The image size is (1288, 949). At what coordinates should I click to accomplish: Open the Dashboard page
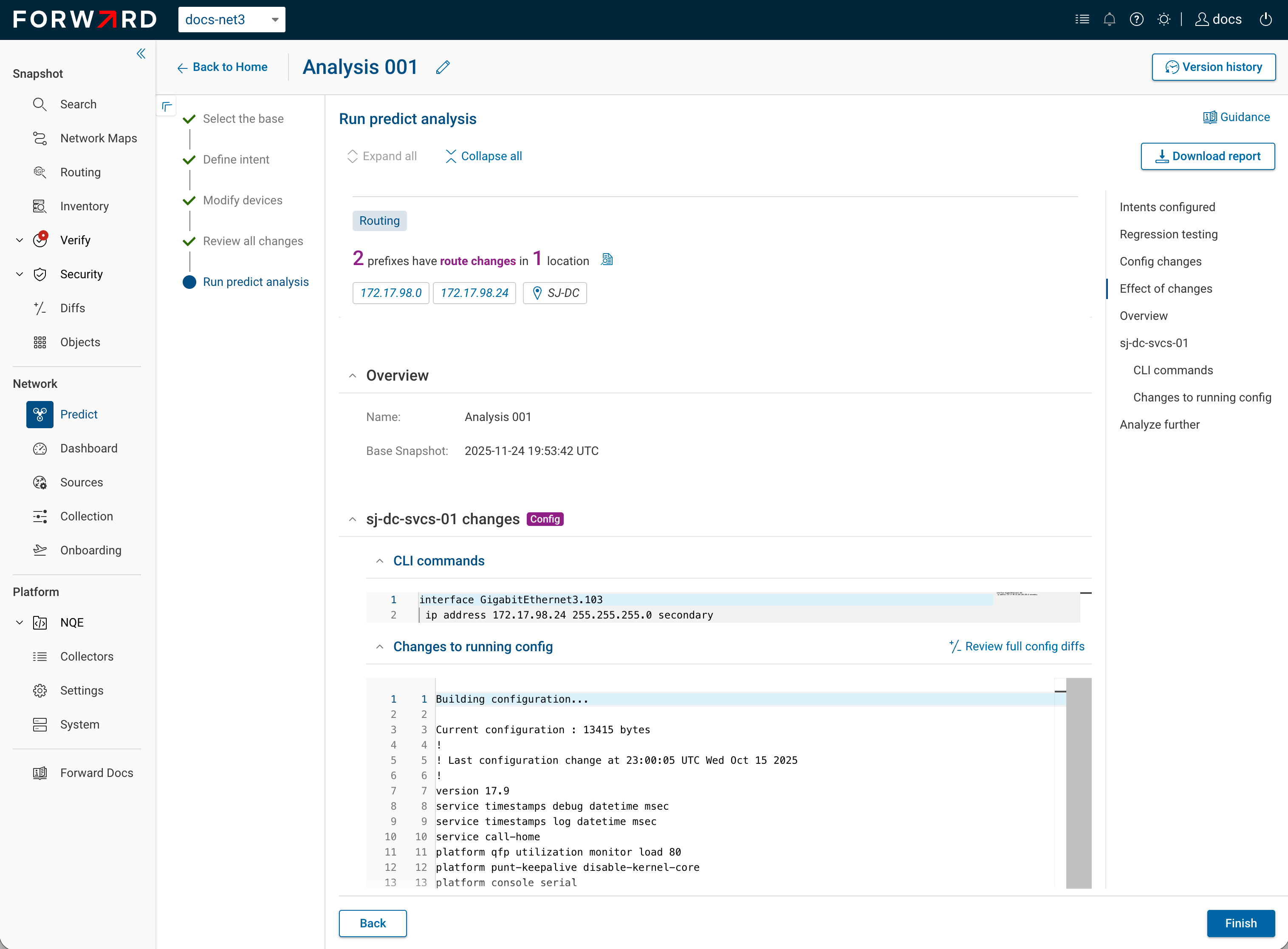(88, 448)
